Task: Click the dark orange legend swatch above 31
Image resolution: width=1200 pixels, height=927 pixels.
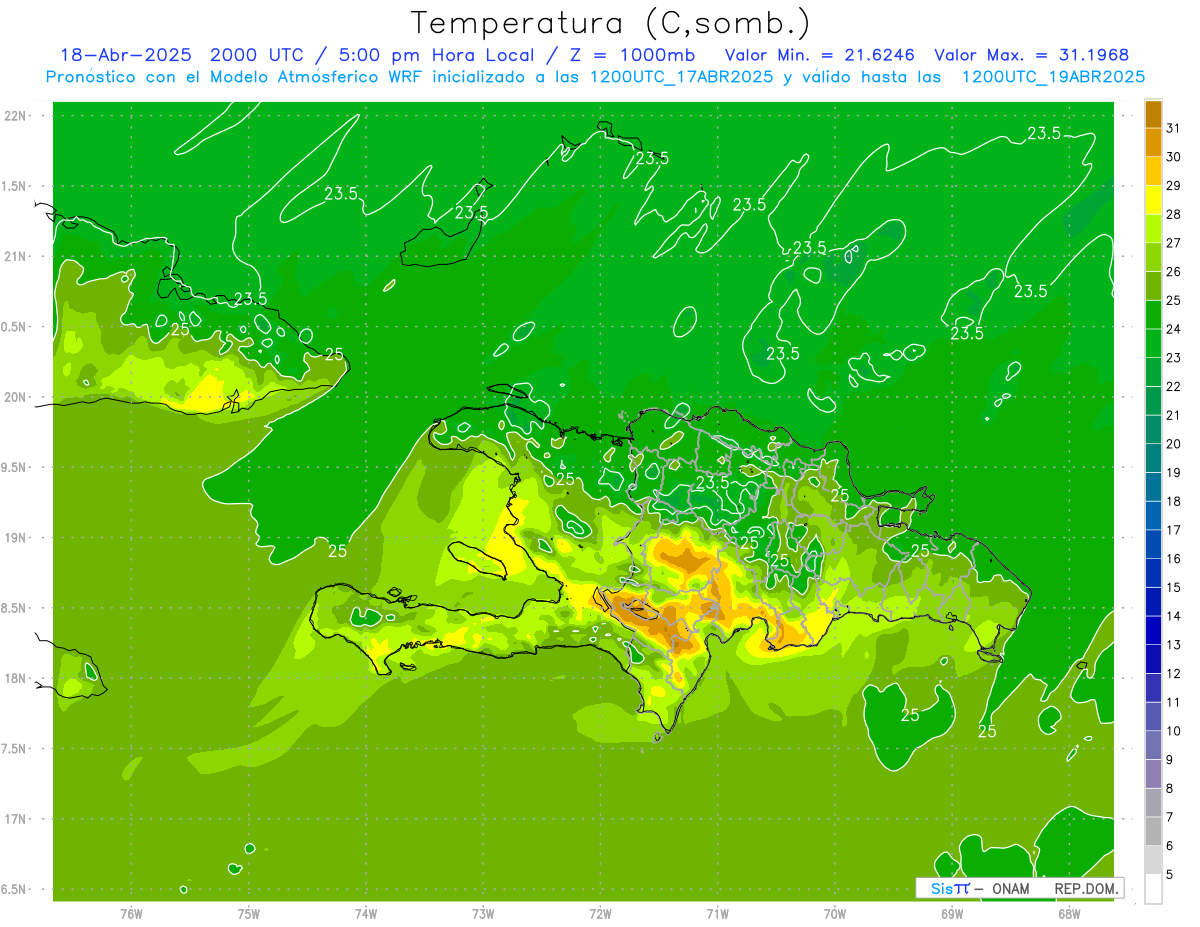Action: click(x=1154, y=114)
